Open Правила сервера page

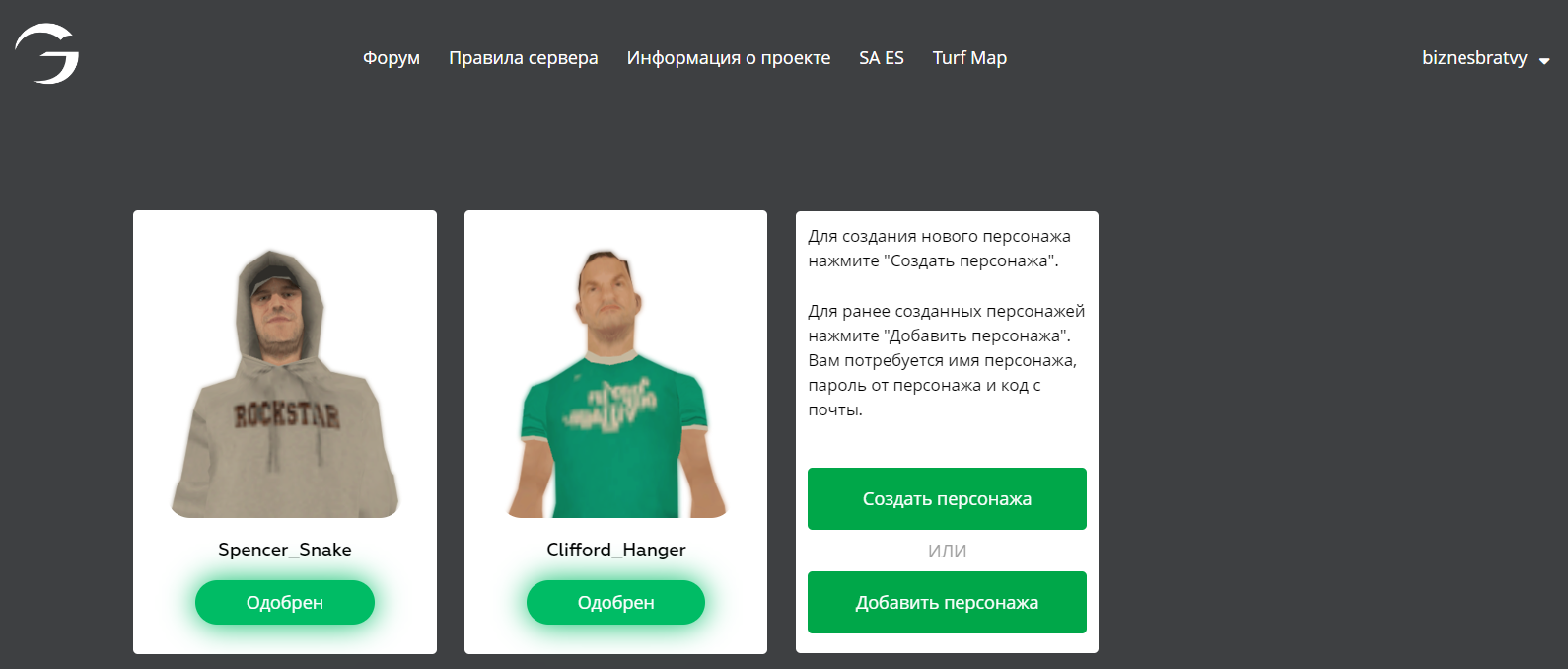[524, 58]
